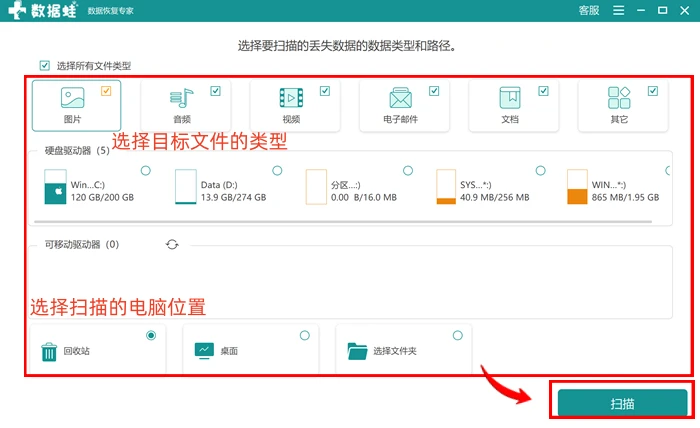The height and width of the screenshot is (428, 700).
Task: Select the 文档 document file type icon
Action: (510, 98)
